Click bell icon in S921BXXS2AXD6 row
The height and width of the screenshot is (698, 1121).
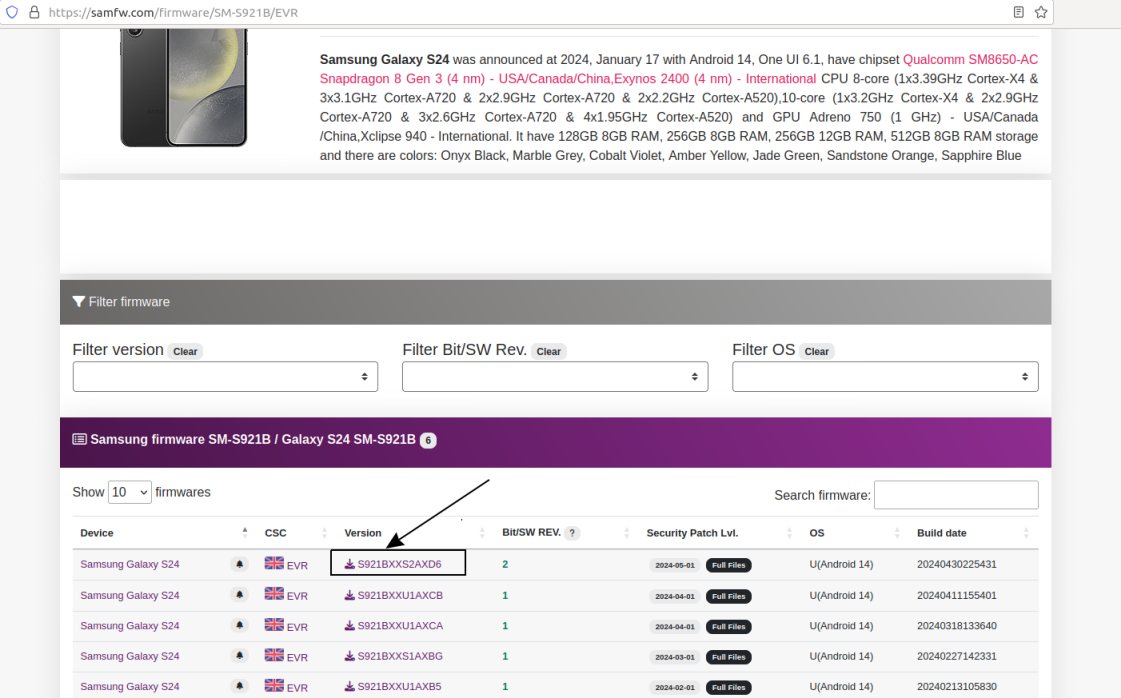tap(239, 564)
